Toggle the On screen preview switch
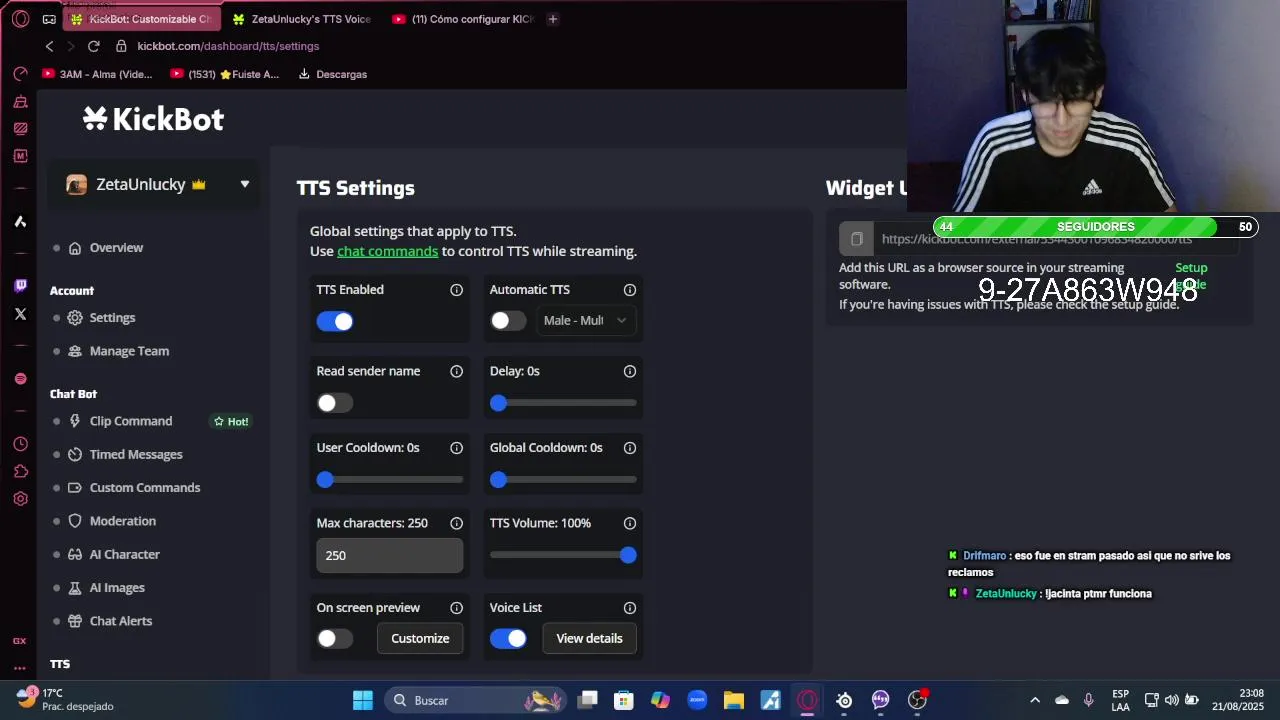Image resolution: width=1280 pixels, height=720 pixels. (335, 639)
